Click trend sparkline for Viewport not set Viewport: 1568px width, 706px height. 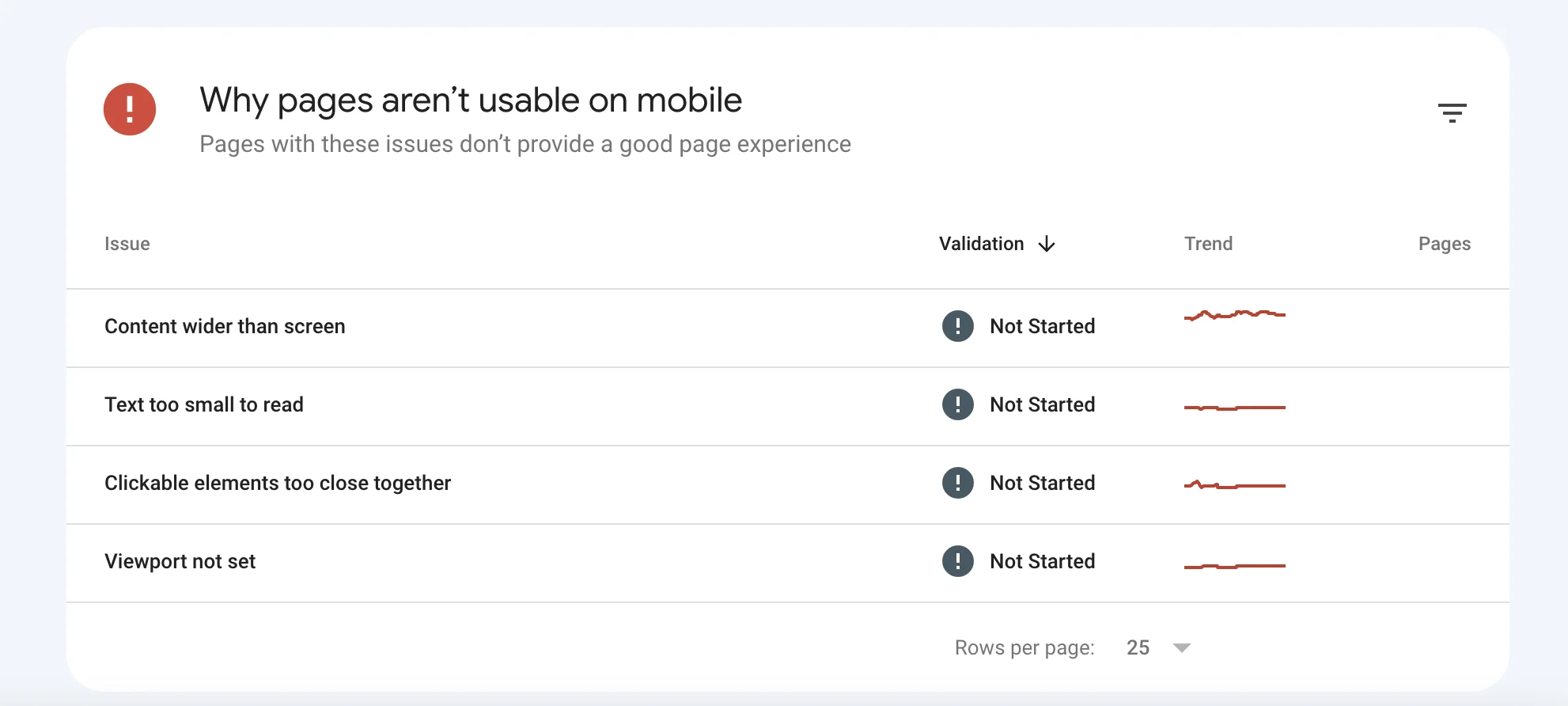coord(1235,566)
